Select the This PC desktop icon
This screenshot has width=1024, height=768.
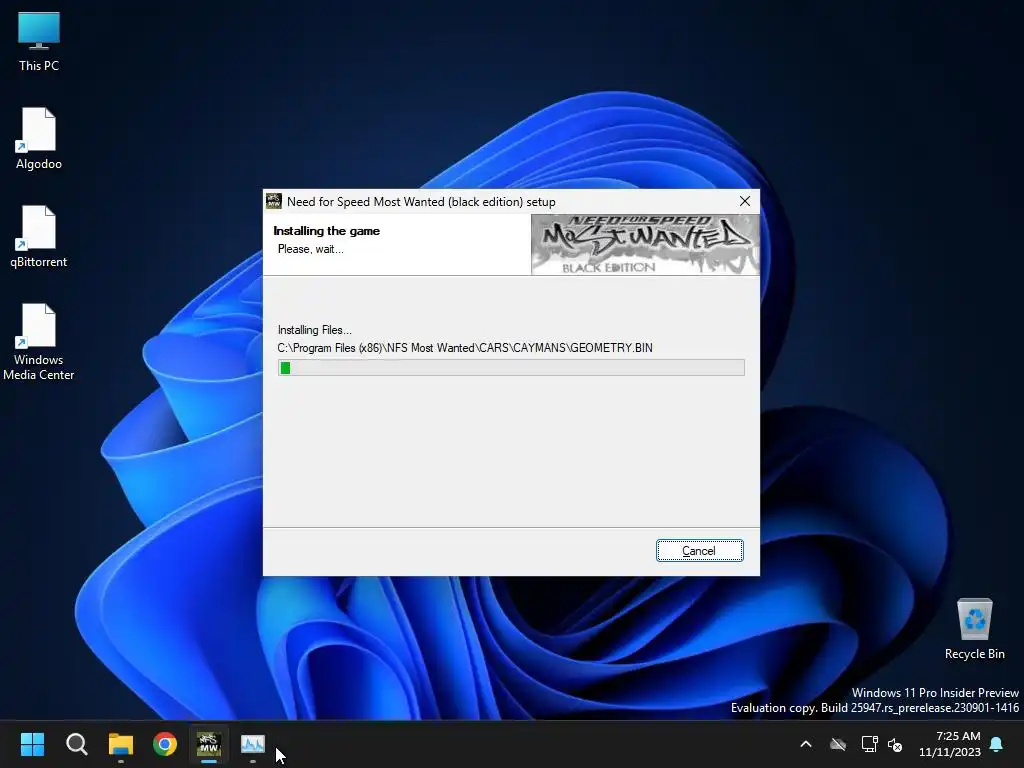click(39, 42)
